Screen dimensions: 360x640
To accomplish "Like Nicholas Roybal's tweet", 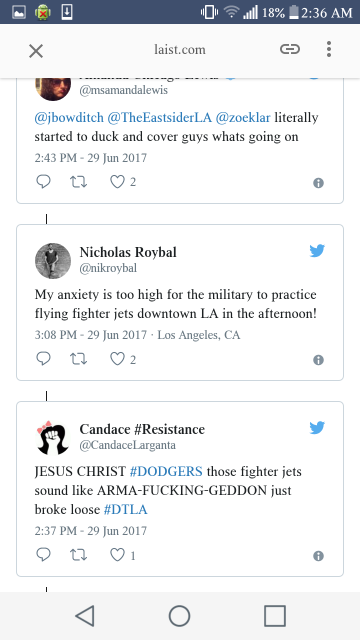I will pos(118,360).
